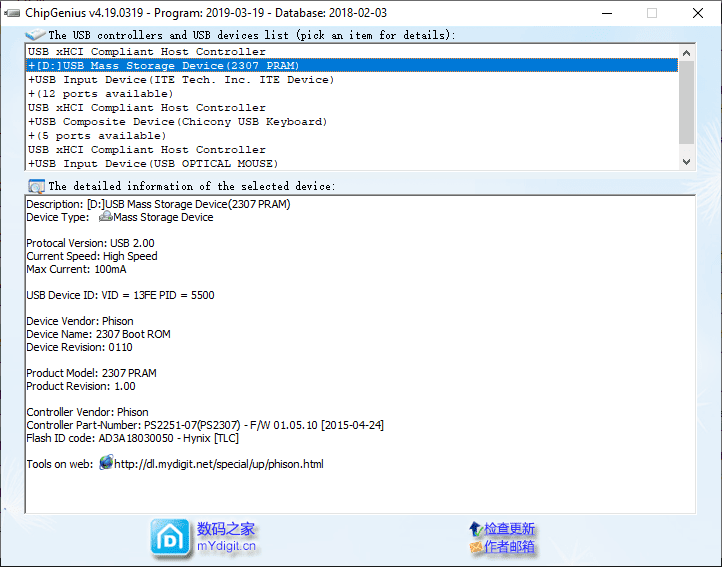Click the Device Vendor Phison line
Viewport: 722px width, 567px height.
pos(80,321)
